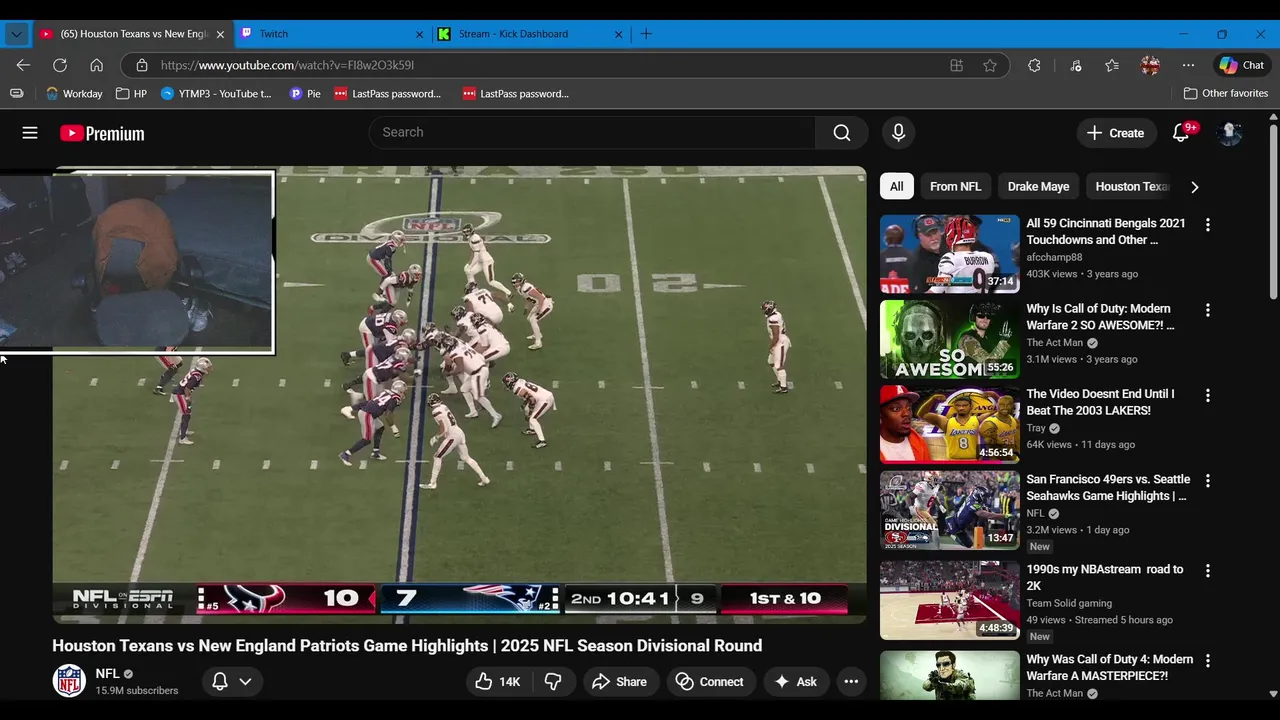Add this page to favorites star
Image resolution: width=1280 pixels, height=720 pixels.
click(990, 65)
